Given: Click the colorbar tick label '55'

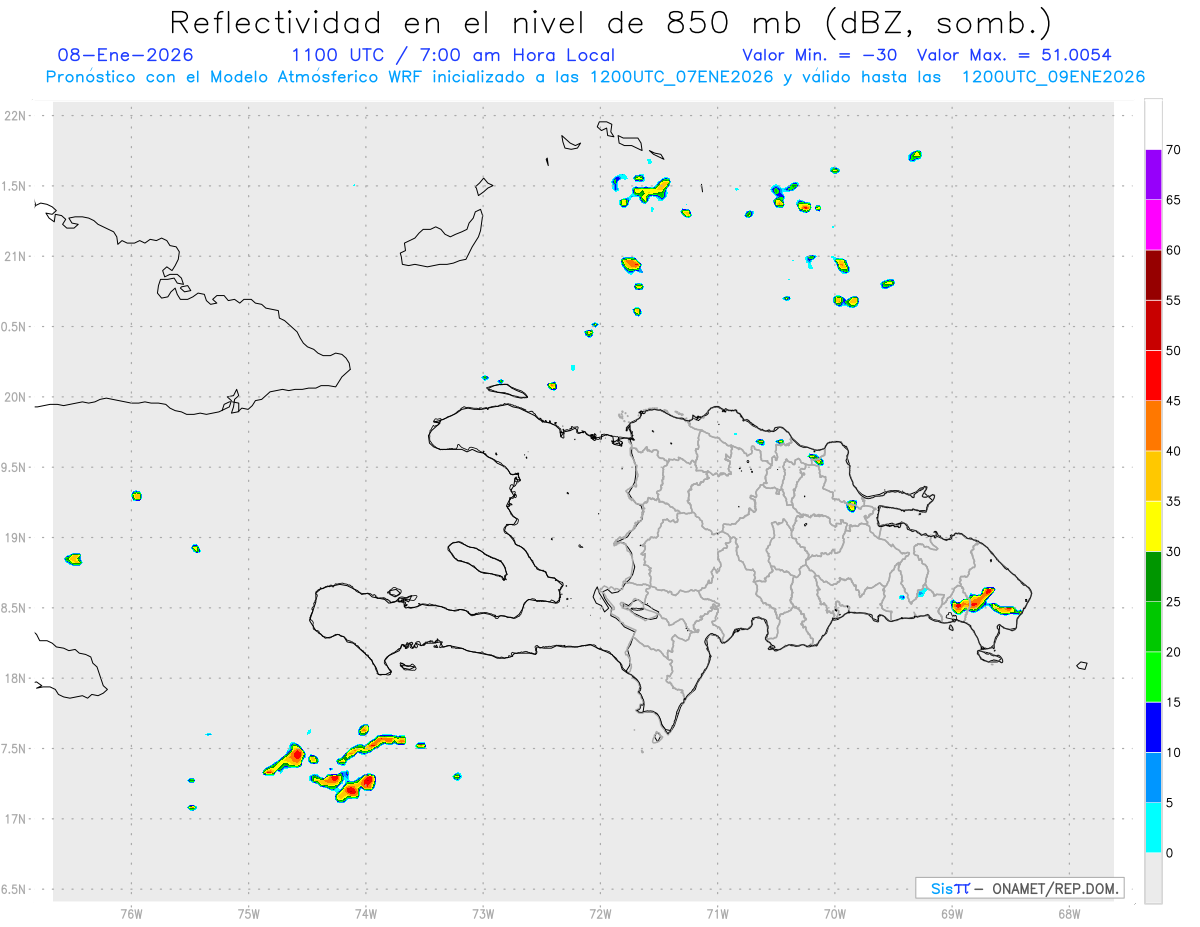Looking at the screenshot, I should pos(1174,300).
